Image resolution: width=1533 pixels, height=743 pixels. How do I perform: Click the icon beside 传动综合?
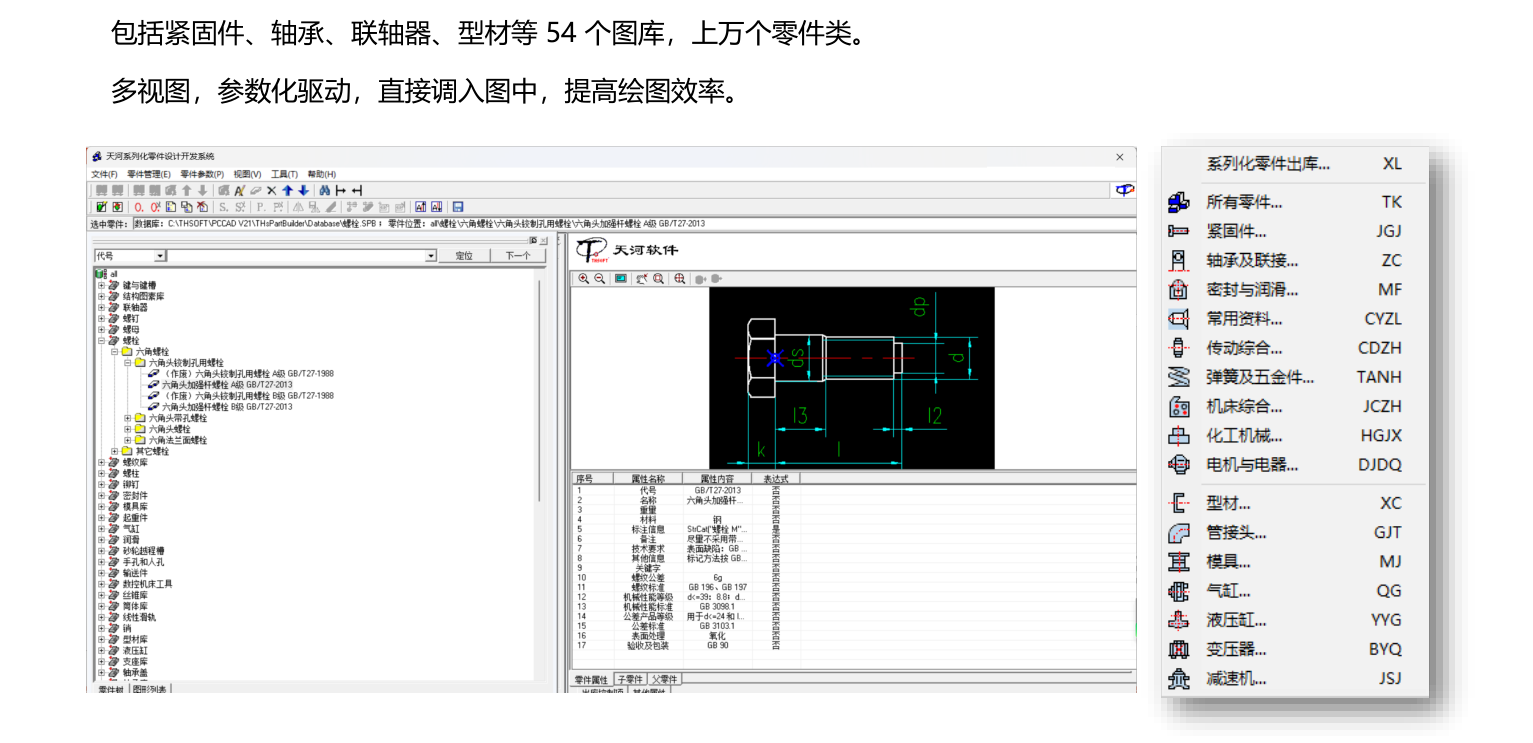pyautogui.click(x=1179, y=348)
